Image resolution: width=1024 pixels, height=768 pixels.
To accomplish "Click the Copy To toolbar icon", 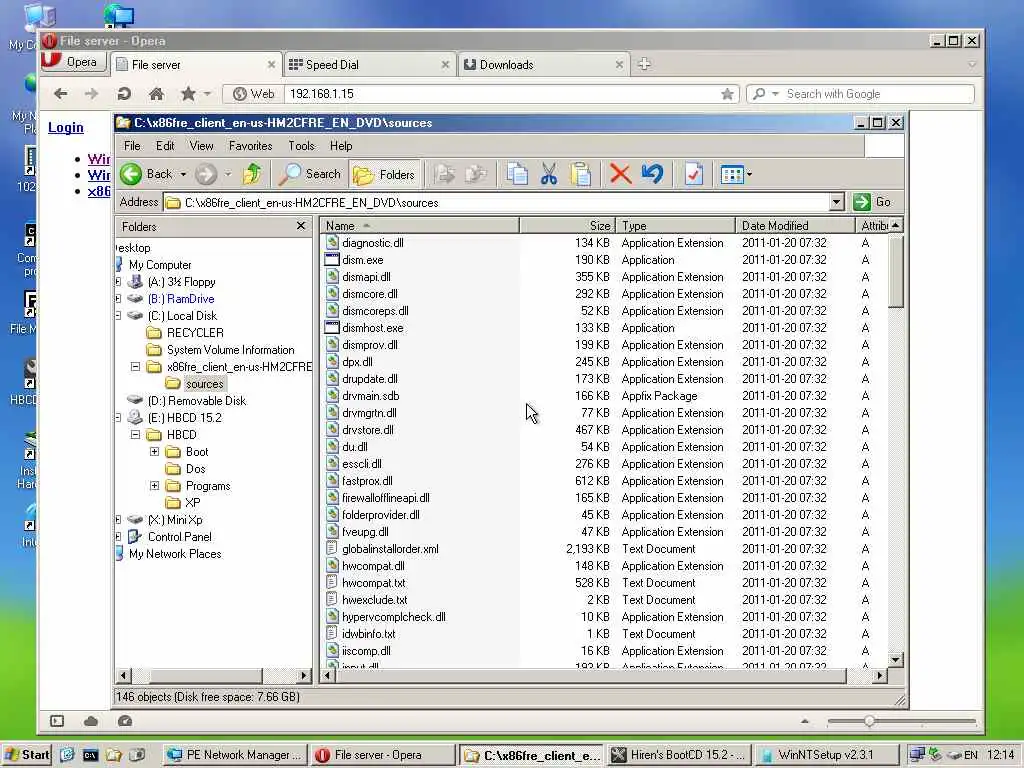I will coord(476,174).
